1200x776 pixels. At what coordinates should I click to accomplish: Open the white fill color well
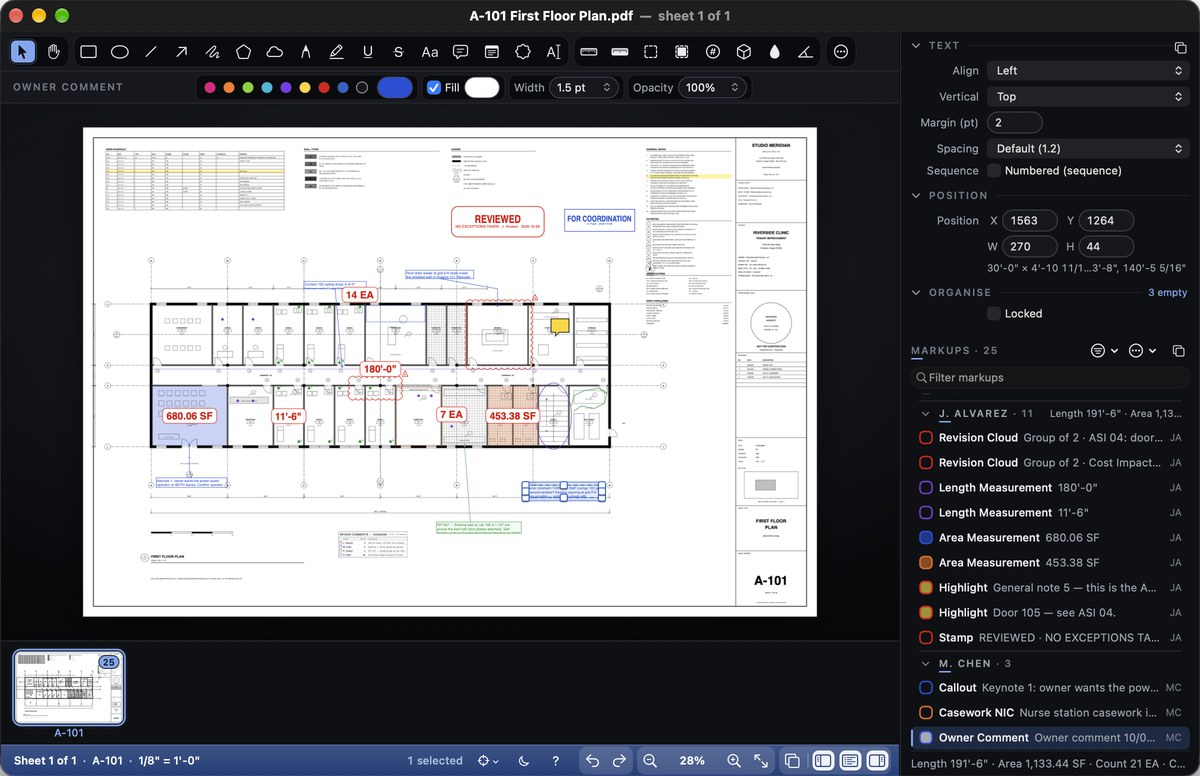(x=482, y=88)
